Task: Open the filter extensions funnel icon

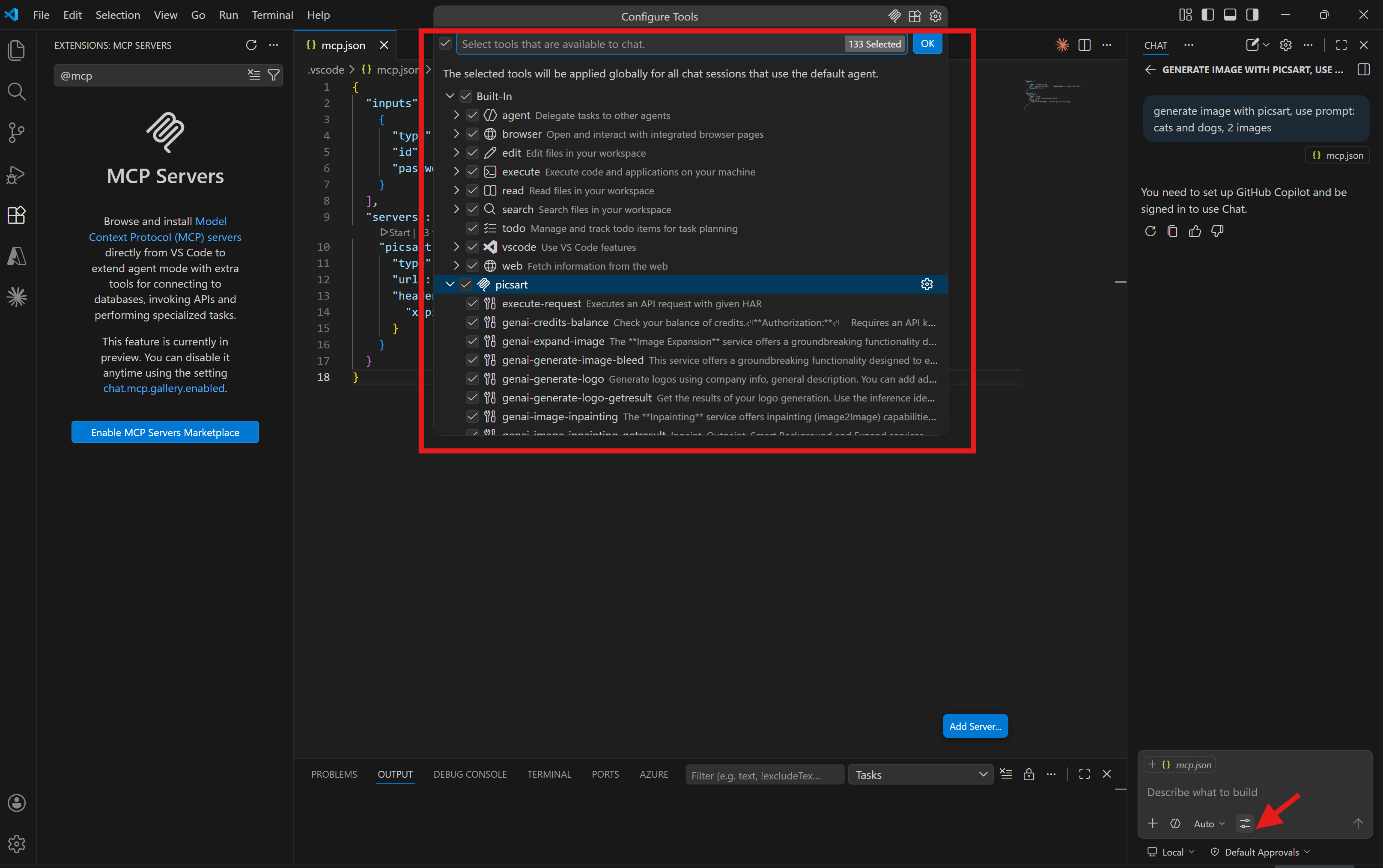Action: pyautogui.click(x=274, y=75)
